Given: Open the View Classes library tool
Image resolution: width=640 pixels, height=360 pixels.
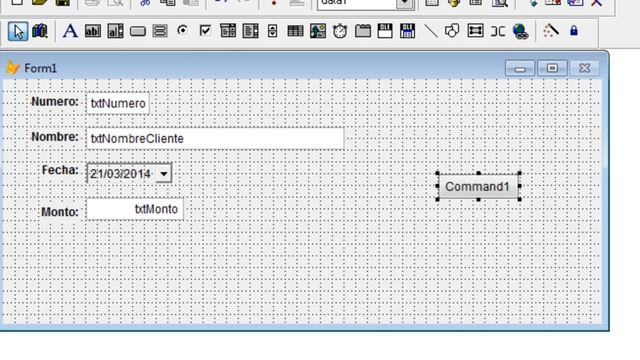Looking at the screenshot, I should point(40,31).
